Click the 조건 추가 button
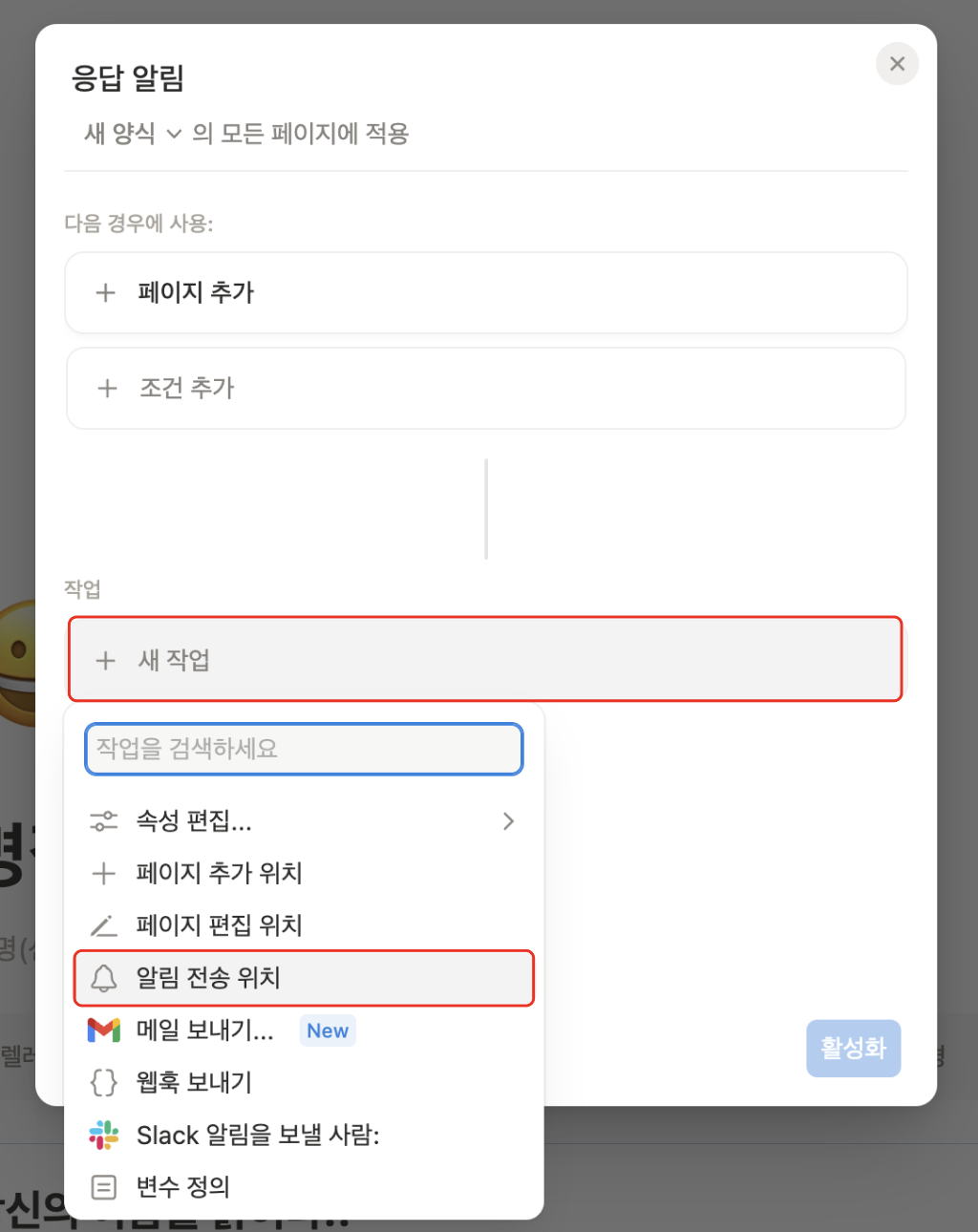Image resolution: width=978 pixels, height=1232 pixels. [485, 388]
